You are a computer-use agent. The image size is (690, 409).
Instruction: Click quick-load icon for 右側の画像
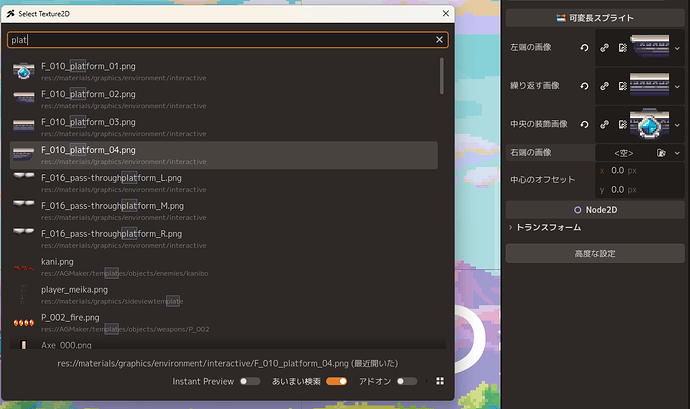pos(661,153)
